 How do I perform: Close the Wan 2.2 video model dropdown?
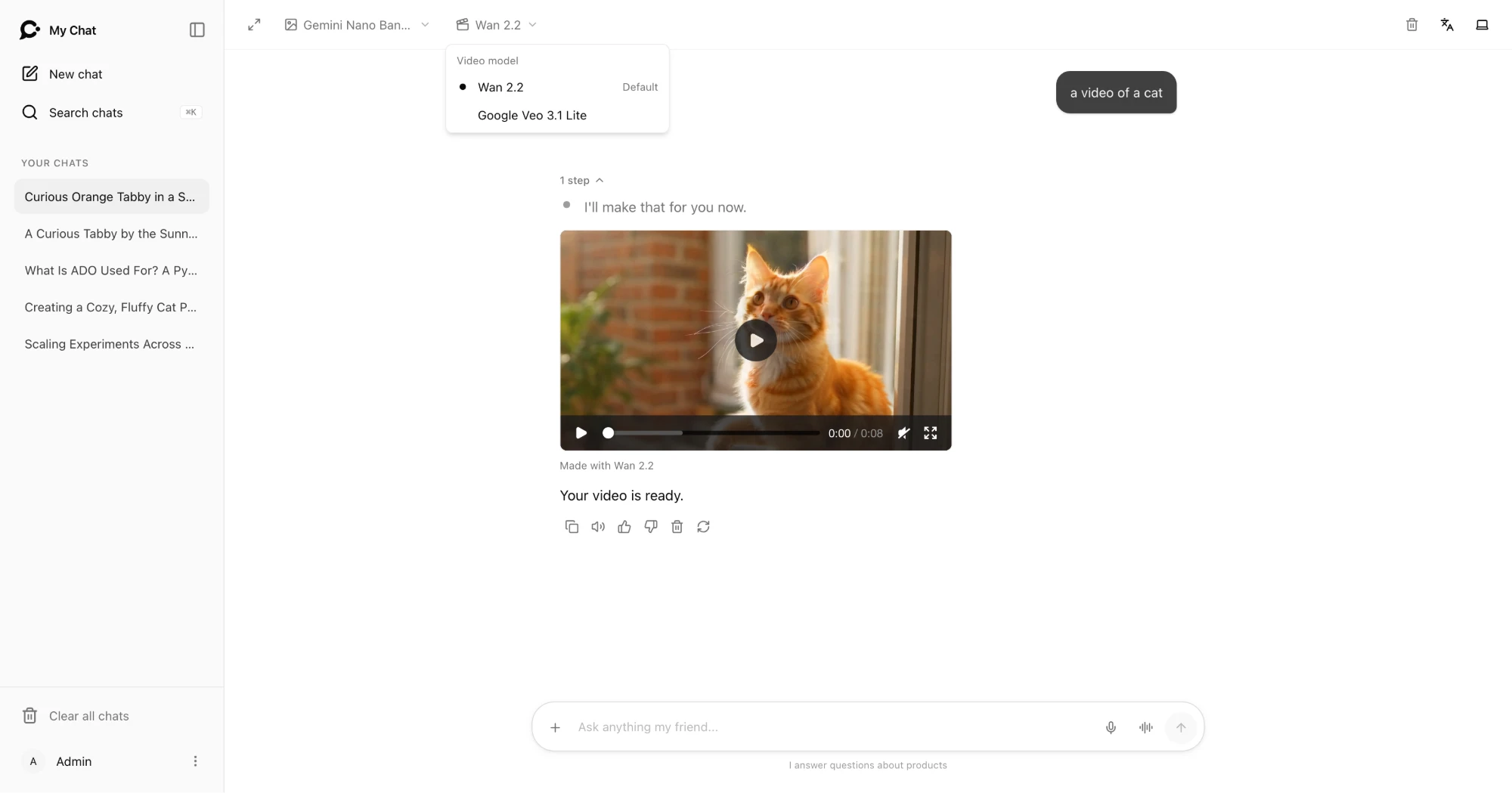497,25
